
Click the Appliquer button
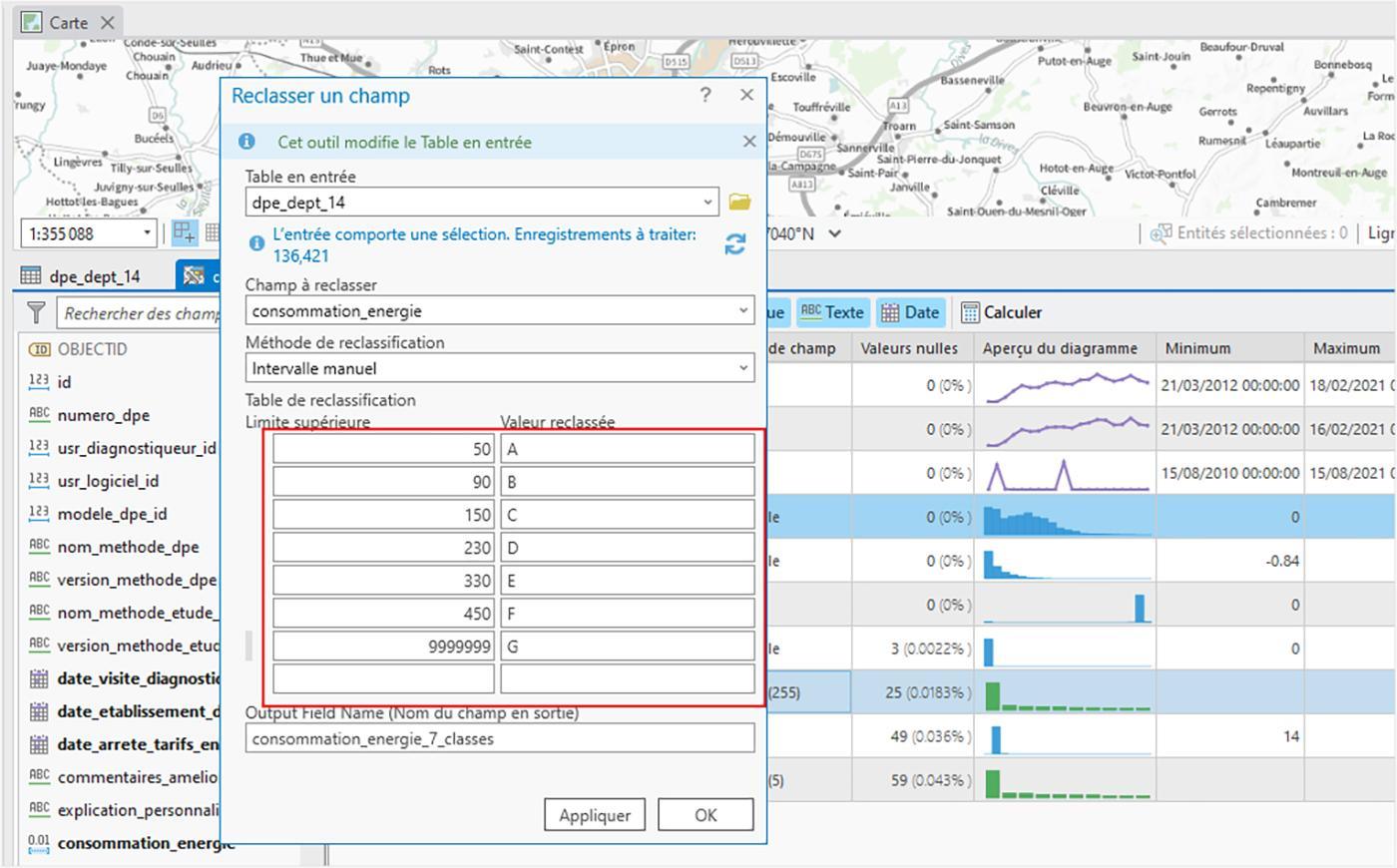click(x=595, y=815)
